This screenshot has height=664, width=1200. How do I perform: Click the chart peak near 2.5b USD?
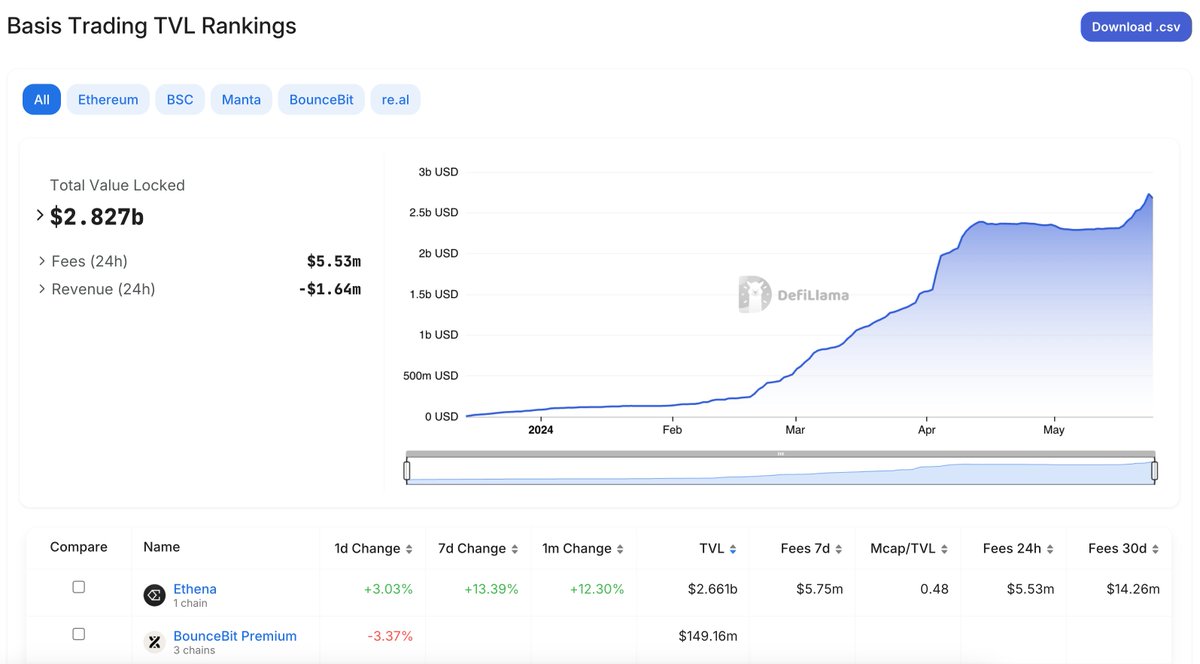coord(1149,194)
